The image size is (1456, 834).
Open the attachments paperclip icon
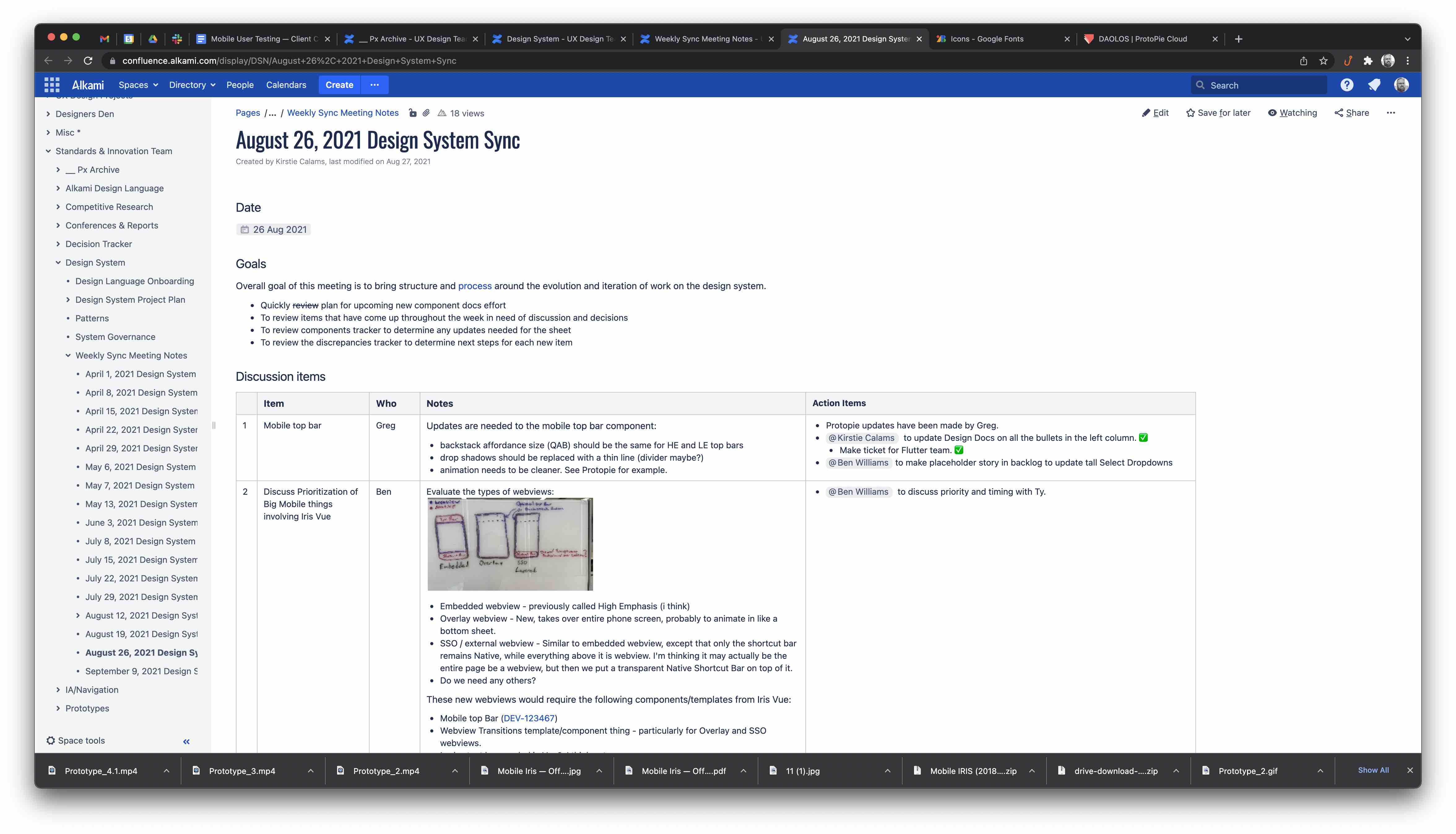[x=427, y=113]
